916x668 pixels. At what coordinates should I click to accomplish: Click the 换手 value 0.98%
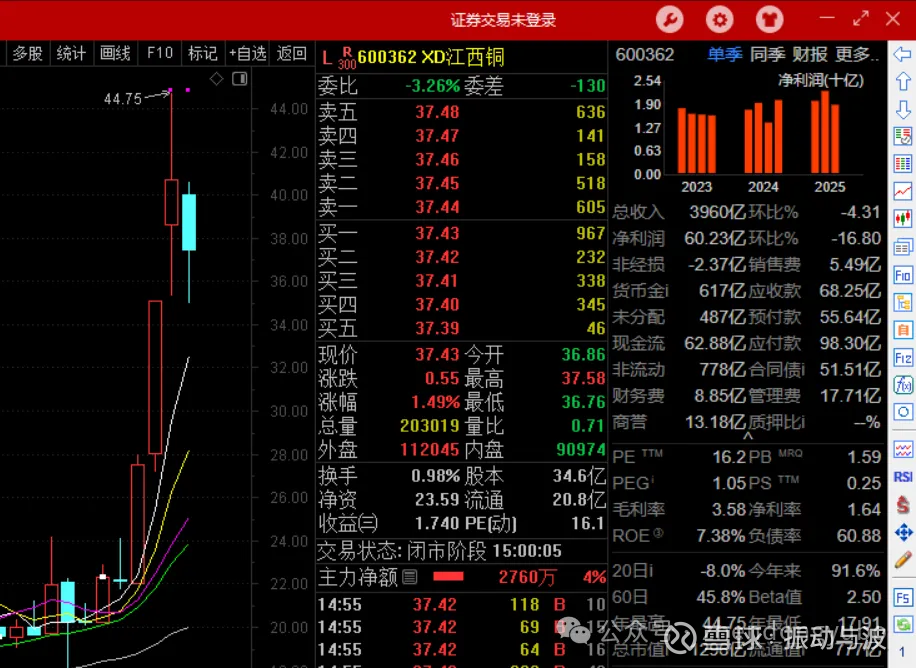click(435, 476)
